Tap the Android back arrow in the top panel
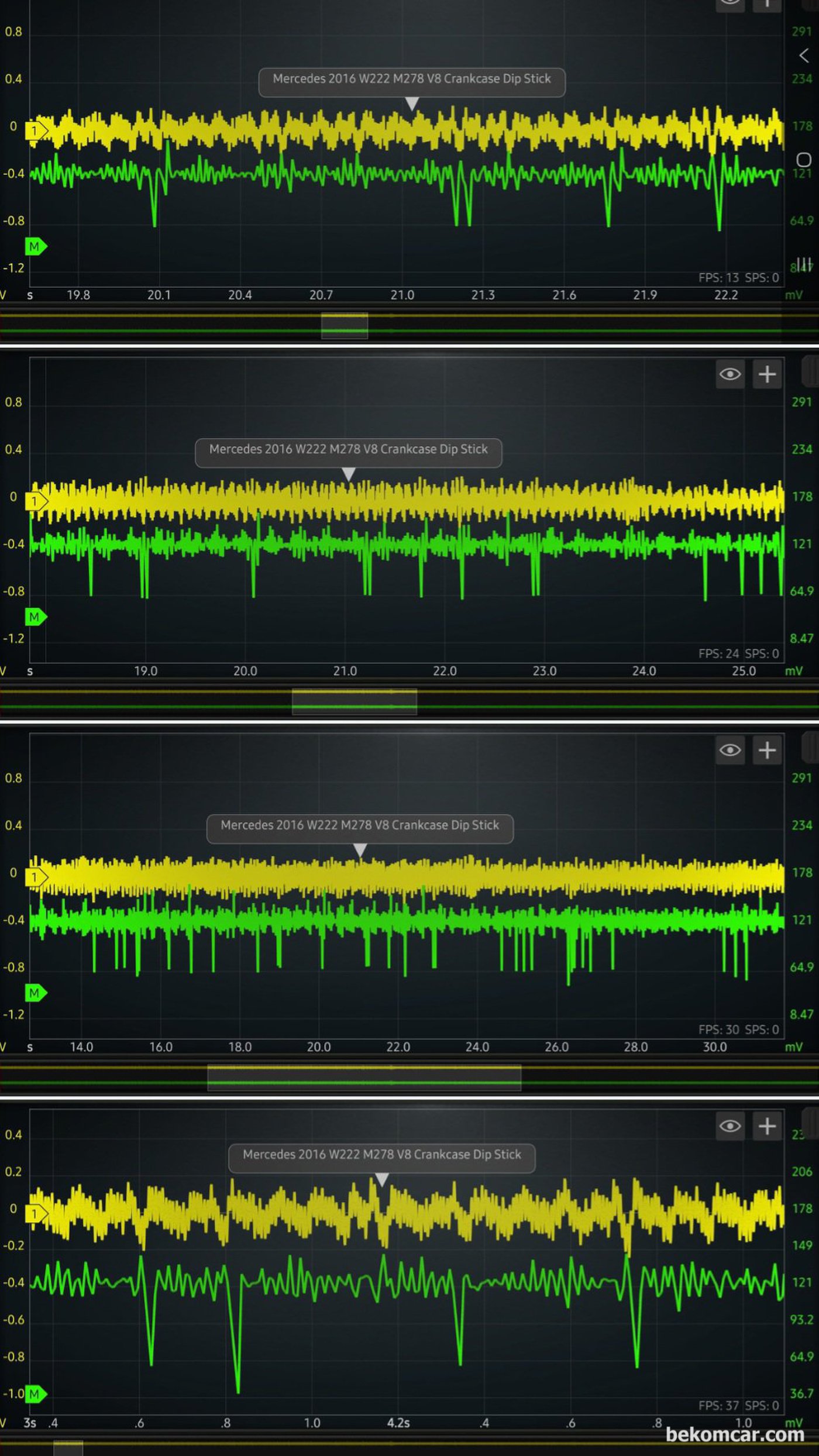 point(804,56)
